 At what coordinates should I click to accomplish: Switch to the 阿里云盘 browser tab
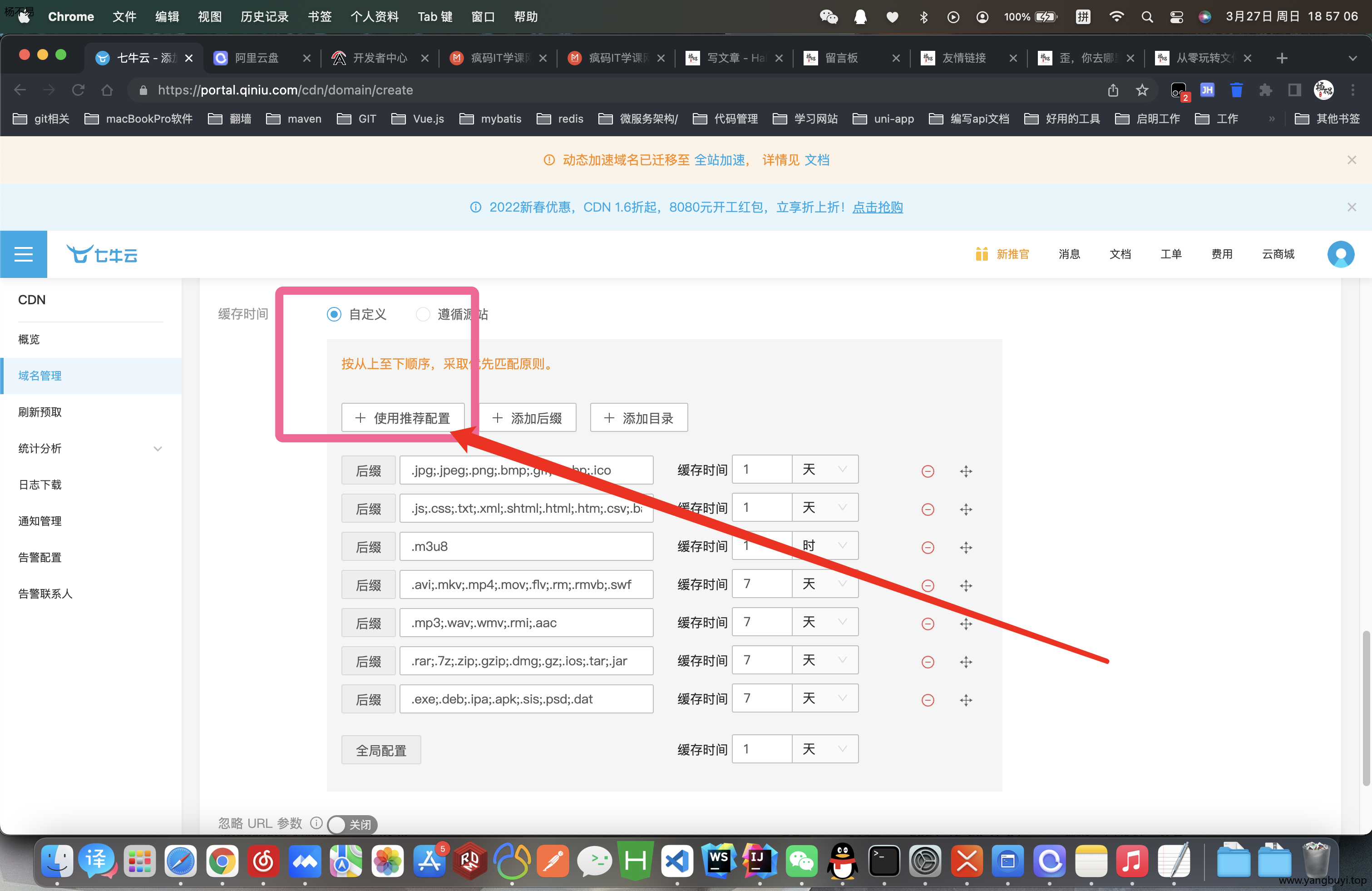click(262, 58)
